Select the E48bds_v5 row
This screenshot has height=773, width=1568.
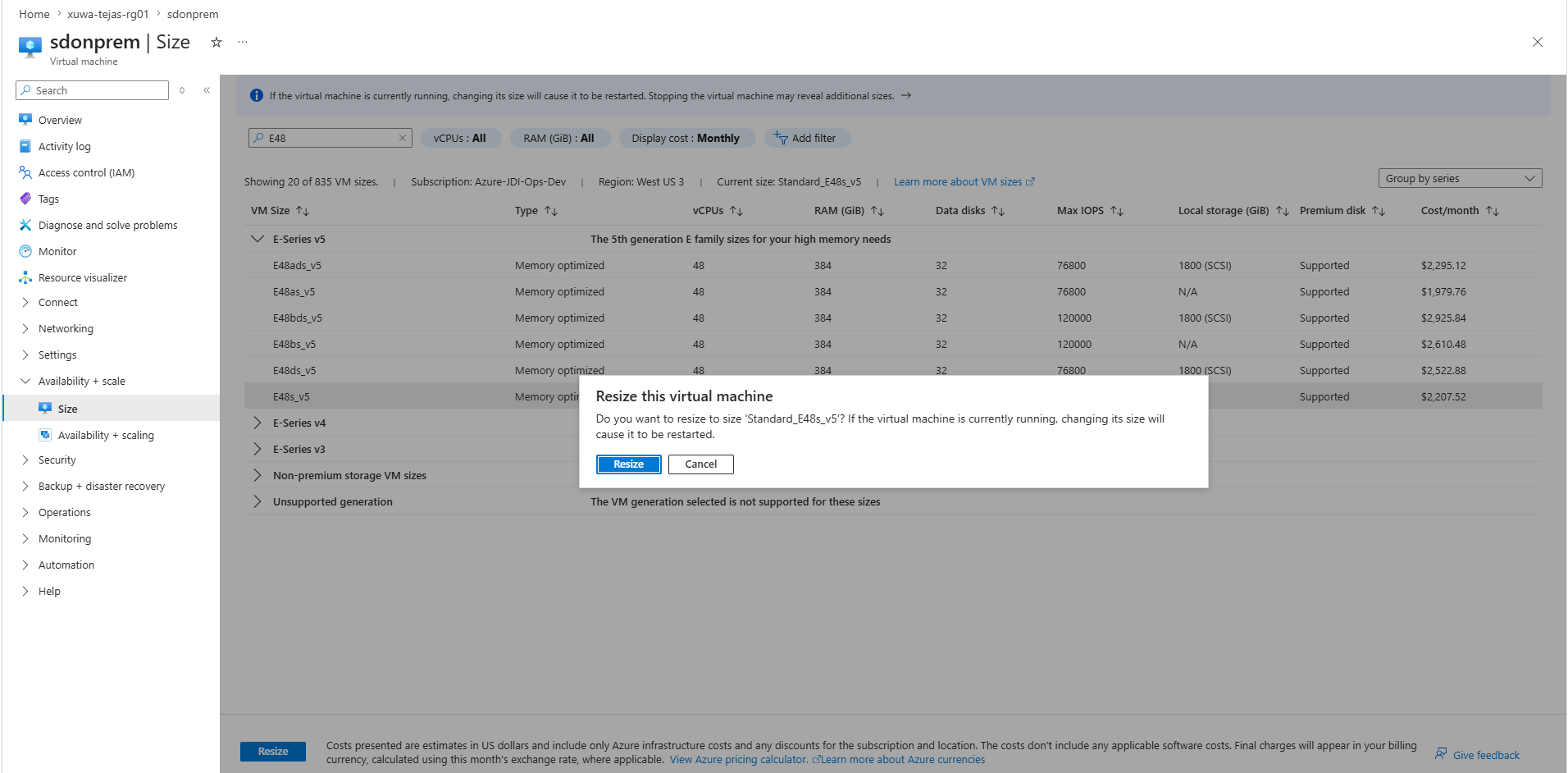coord(893,318)
